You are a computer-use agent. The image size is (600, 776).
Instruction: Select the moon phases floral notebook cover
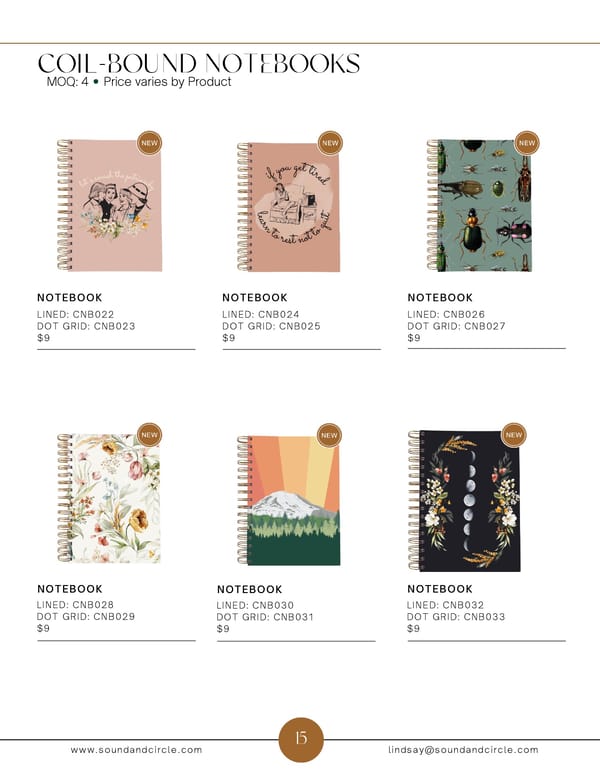point(464,500)
